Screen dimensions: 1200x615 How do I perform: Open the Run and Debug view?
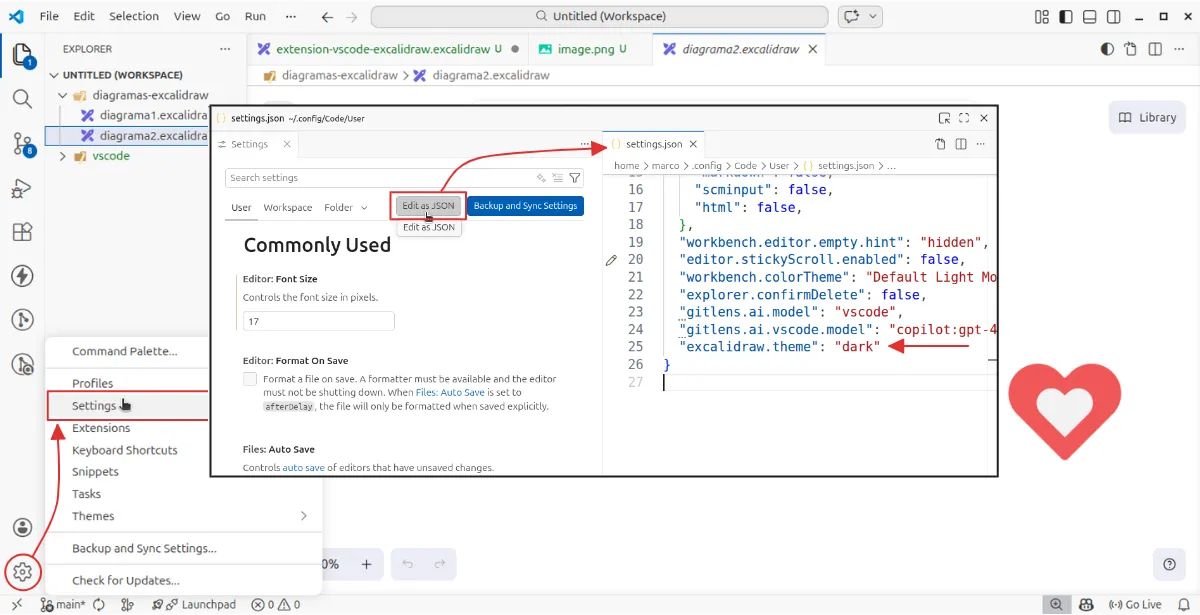coord(22,188)
